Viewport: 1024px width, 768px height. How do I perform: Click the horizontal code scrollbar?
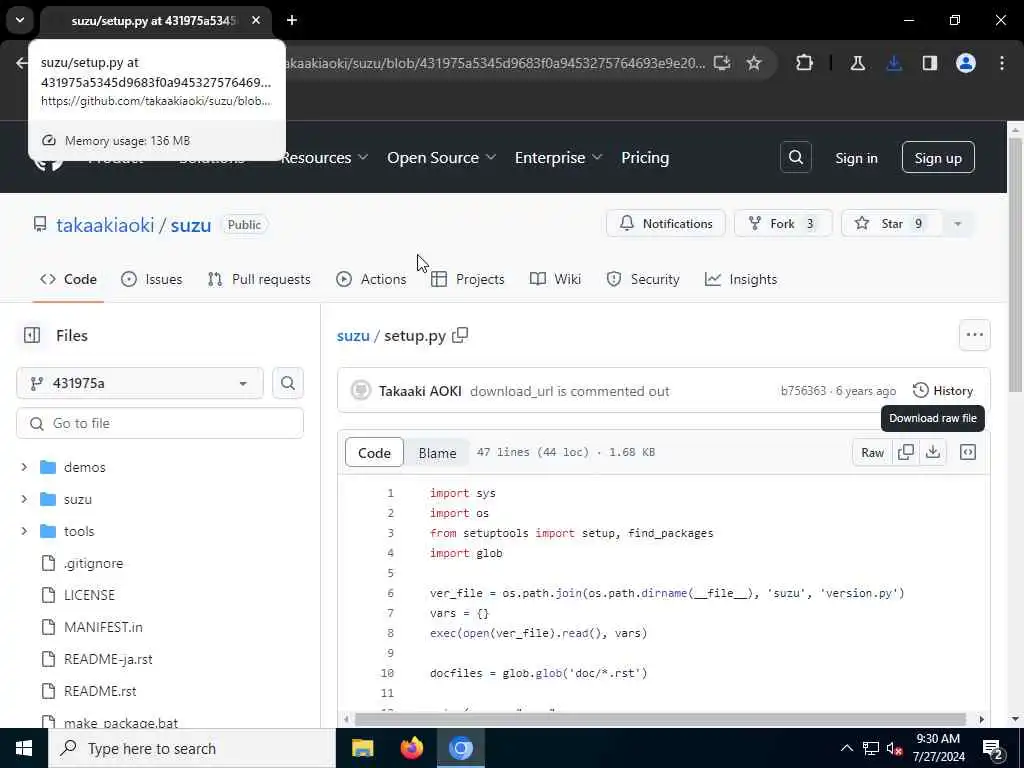[660, 719]
